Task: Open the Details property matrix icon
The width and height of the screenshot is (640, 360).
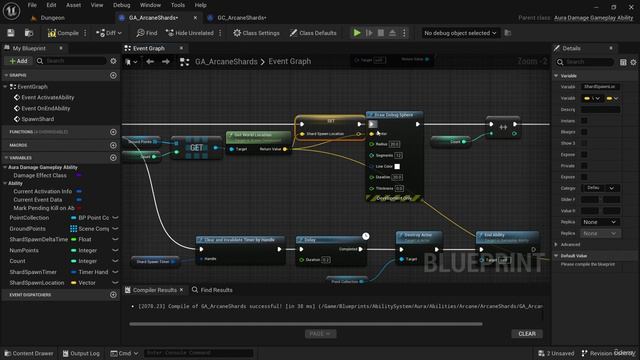Action: tap(623, 62)
